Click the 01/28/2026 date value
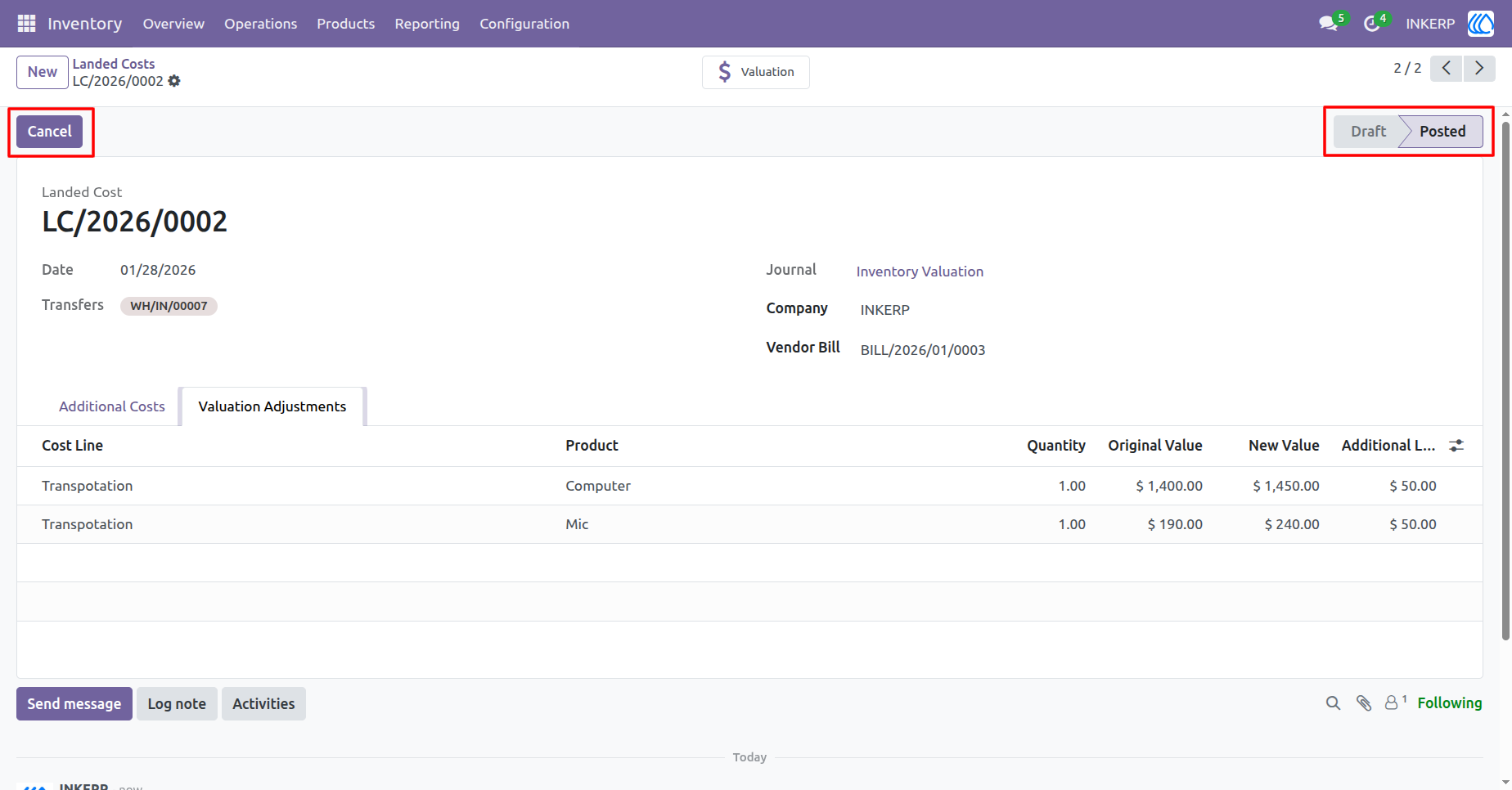Screen dimensions: 1512x790 tap(158, 270)
